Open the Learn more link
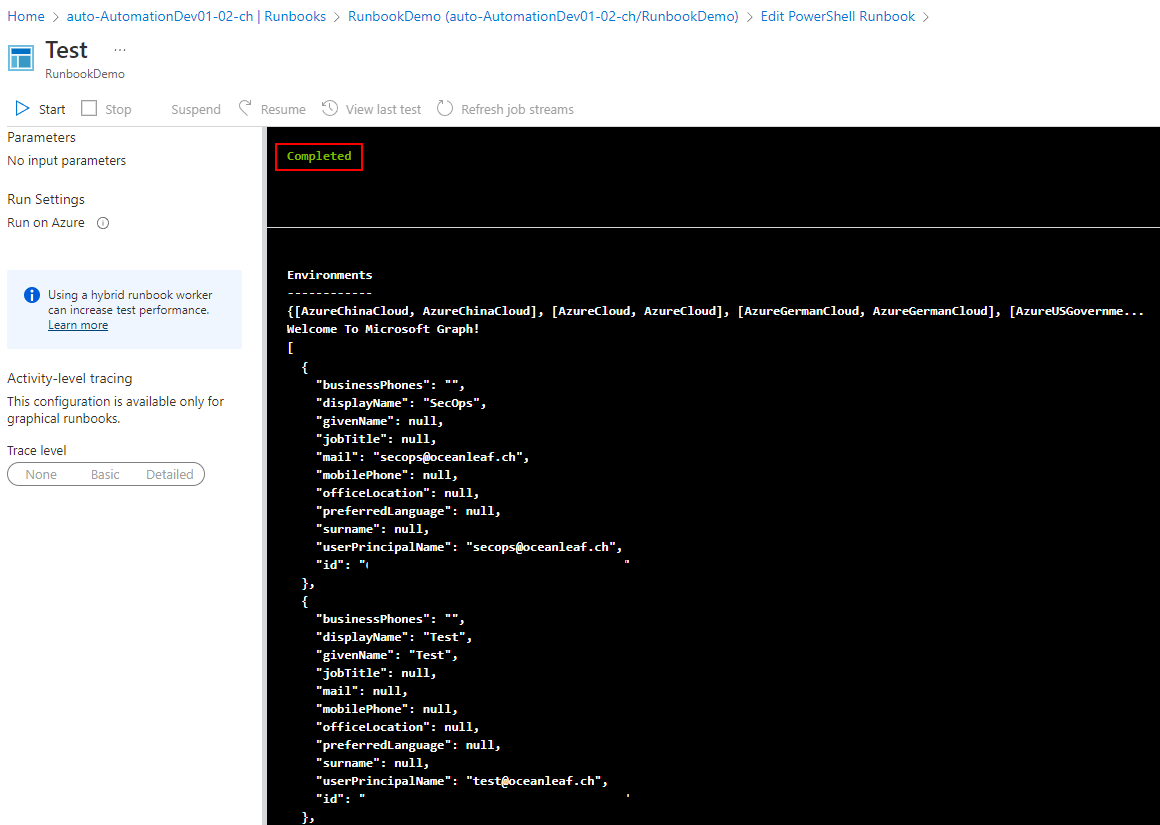1160x825 pixels. (x=78, y=326)
